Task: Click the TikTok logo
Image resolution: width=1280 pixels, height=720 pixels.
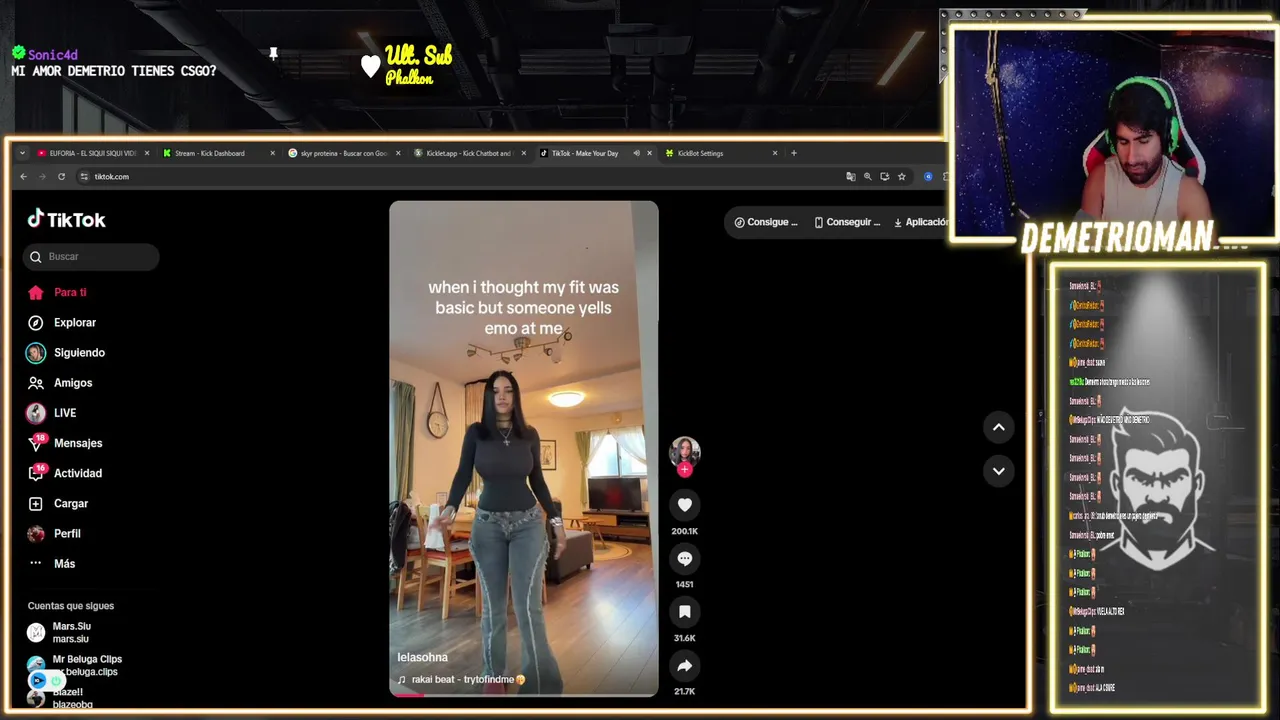Action: 66,219
